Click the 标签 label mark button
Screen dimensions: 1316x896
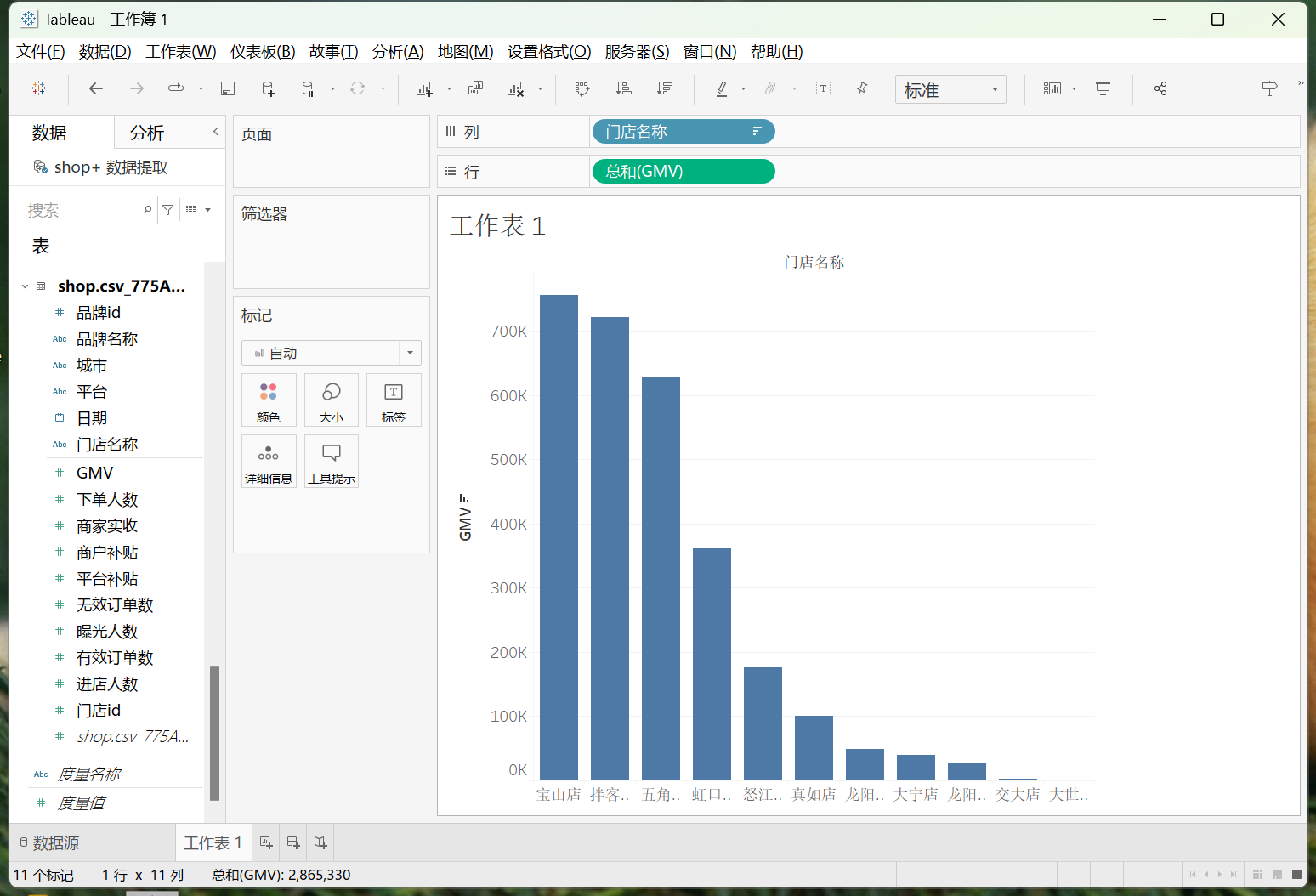[x=394, y=400]
